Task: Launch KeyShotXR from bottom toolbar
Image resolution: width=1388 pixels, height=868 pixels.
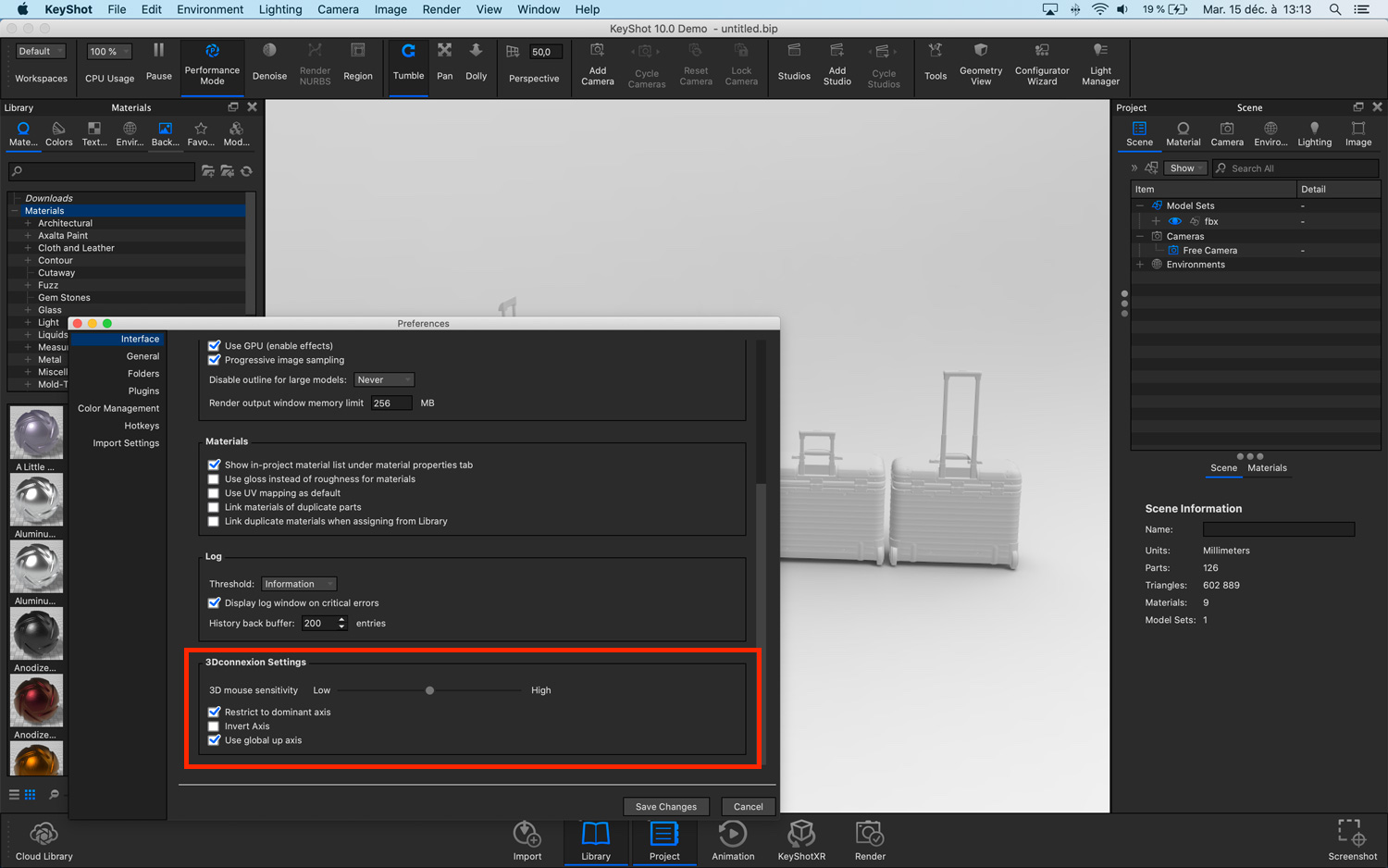Action: [801, 840]
